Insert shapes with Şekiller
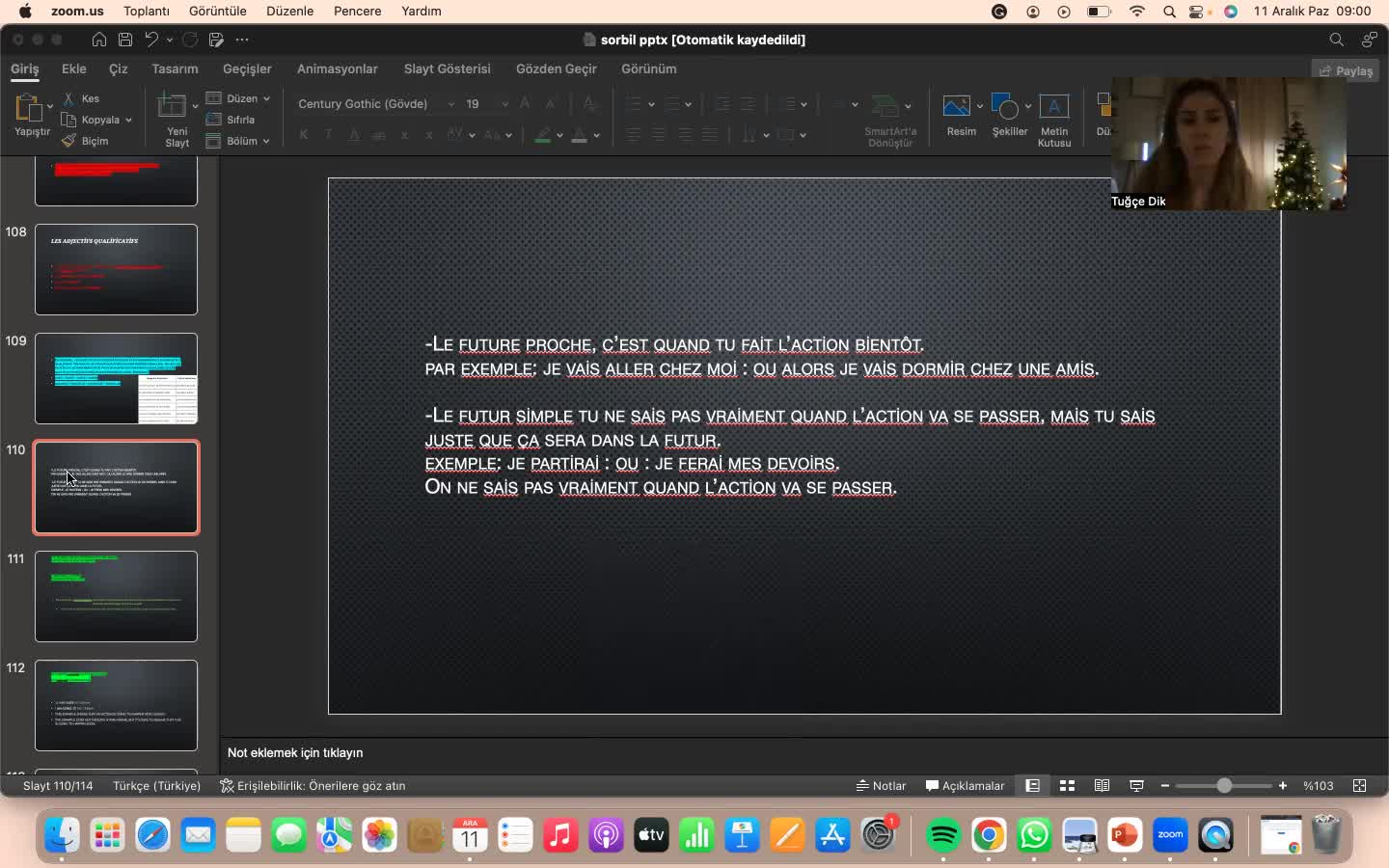1389x868 pixels. click(1009, 116)
